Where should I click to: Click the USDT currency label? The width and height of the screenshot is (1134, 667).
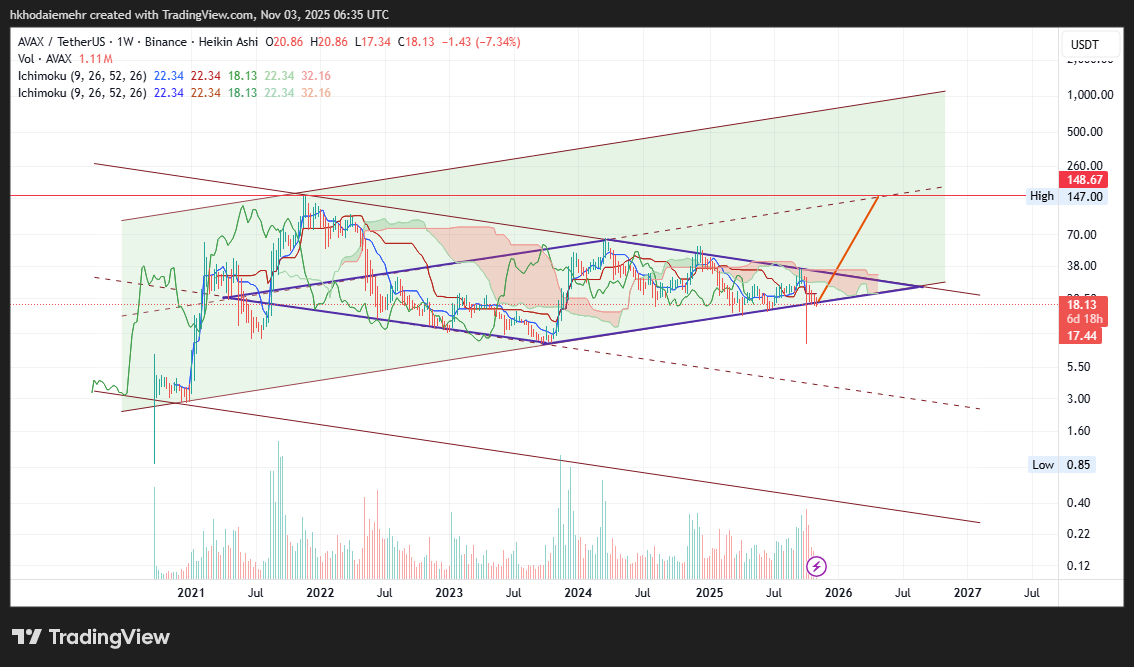[x=1084, y=45]
